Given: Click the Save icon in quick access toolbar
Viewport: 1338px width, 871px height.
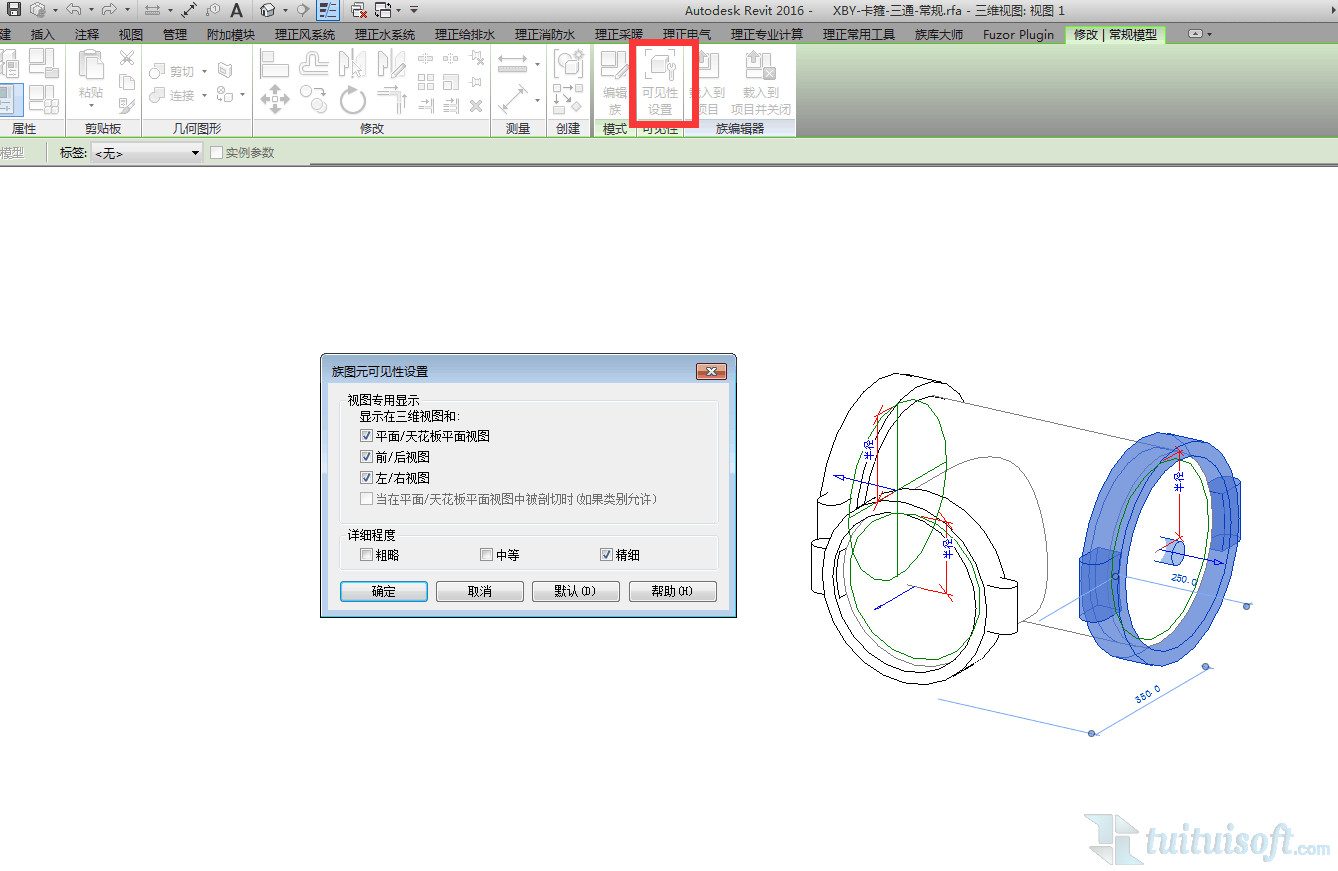Looking at the screenshot, I should (x=14, y=10).
